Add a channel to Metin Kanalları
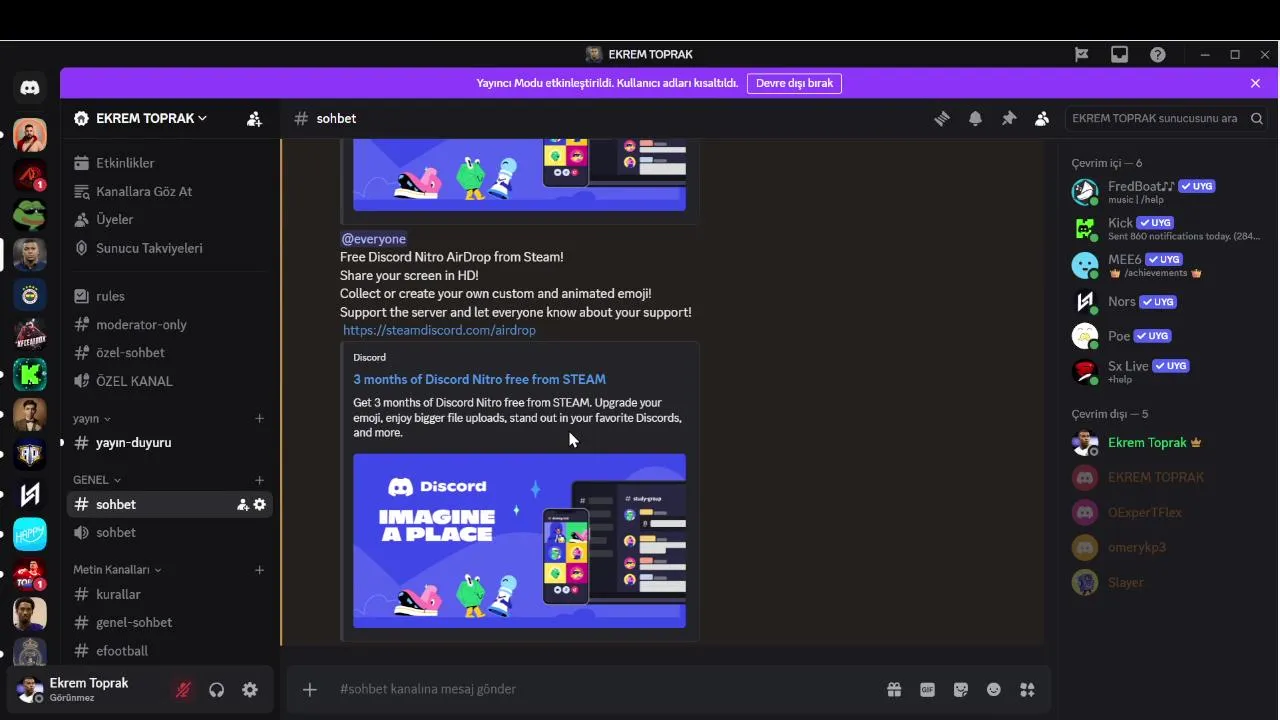 (260, 570)
